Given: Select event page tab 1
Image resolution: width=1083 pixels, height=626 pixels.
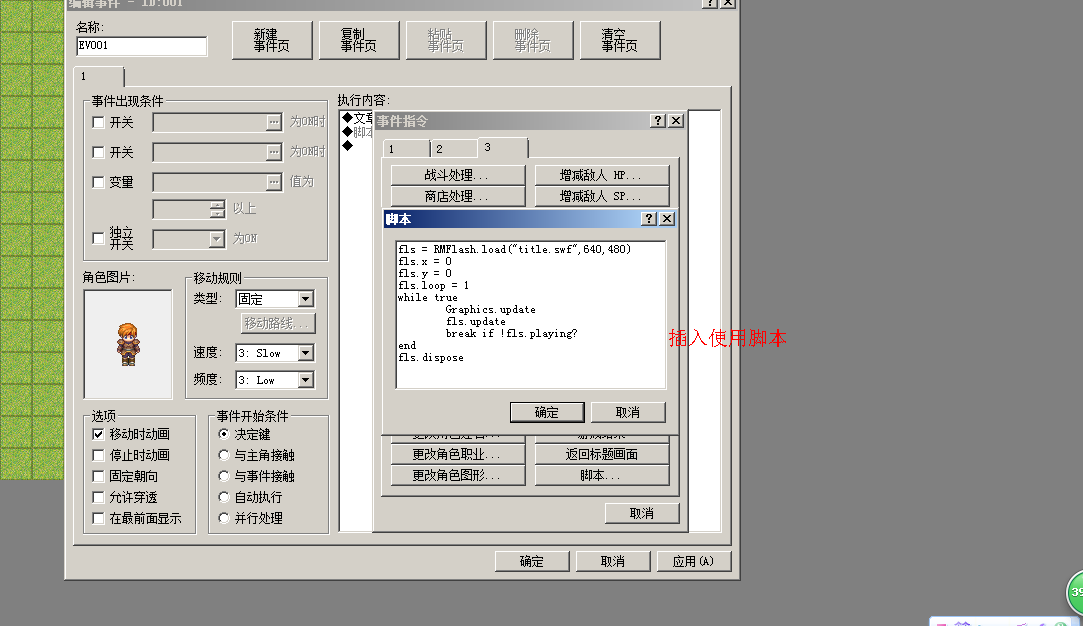Looking at the screenshot, I should (99, 76).
